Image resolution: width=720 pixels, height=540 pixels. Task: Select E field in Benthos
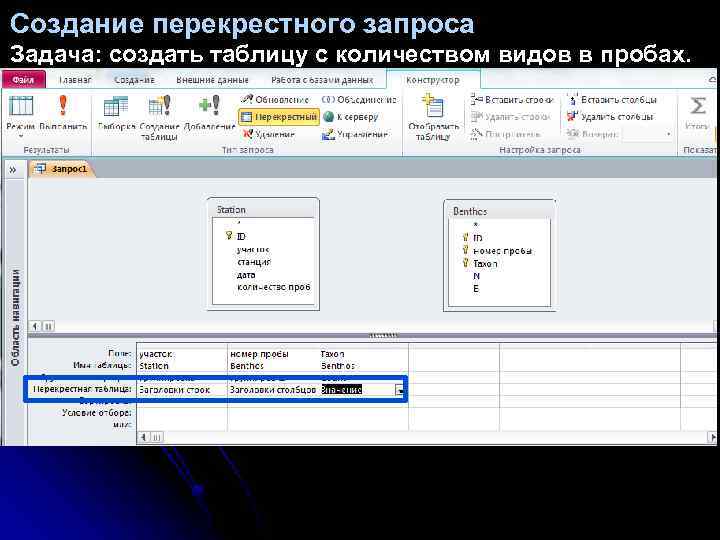point(476,288)
